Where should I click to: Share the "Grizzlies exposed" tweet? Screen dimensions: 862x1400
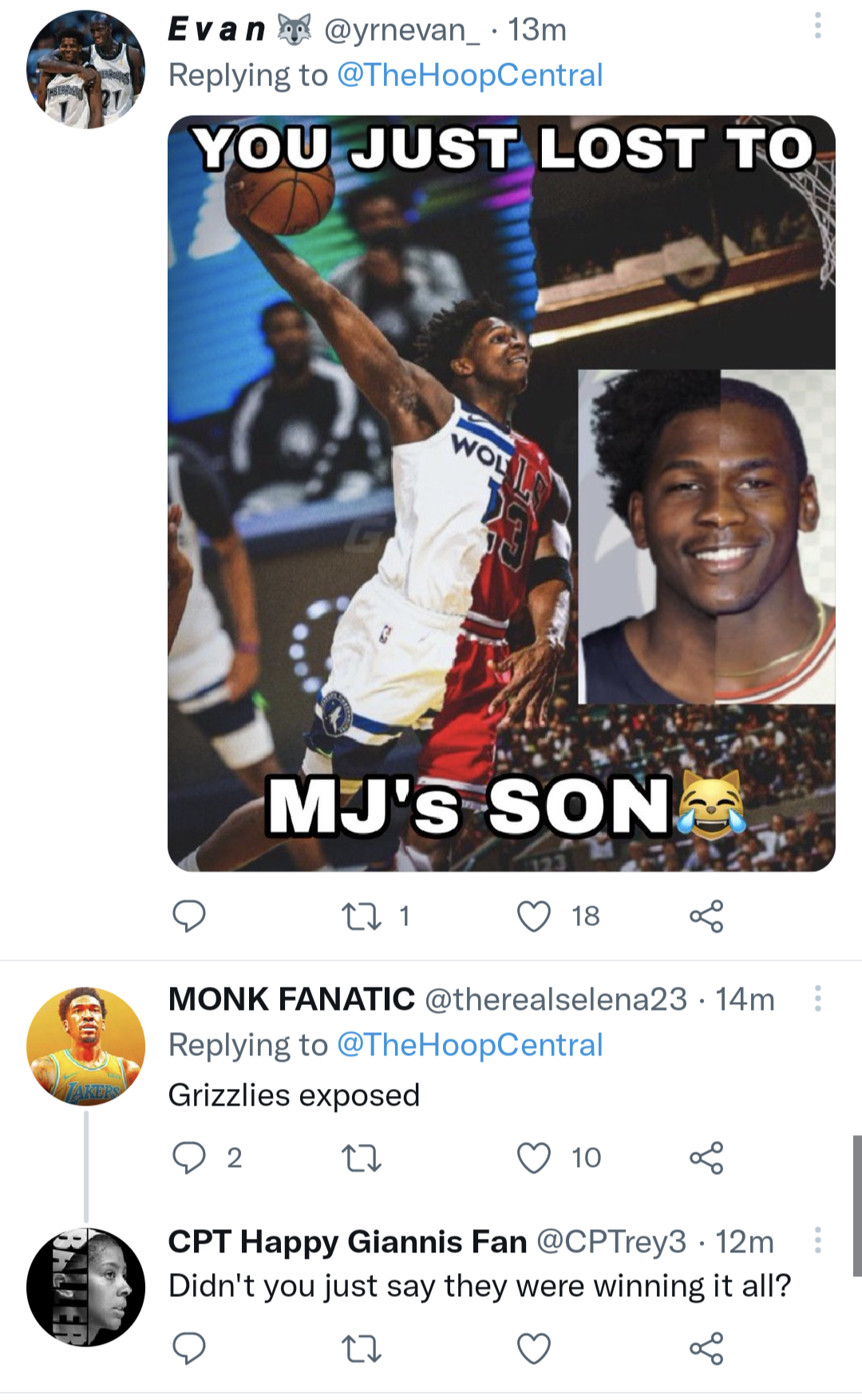(706, 1157)
